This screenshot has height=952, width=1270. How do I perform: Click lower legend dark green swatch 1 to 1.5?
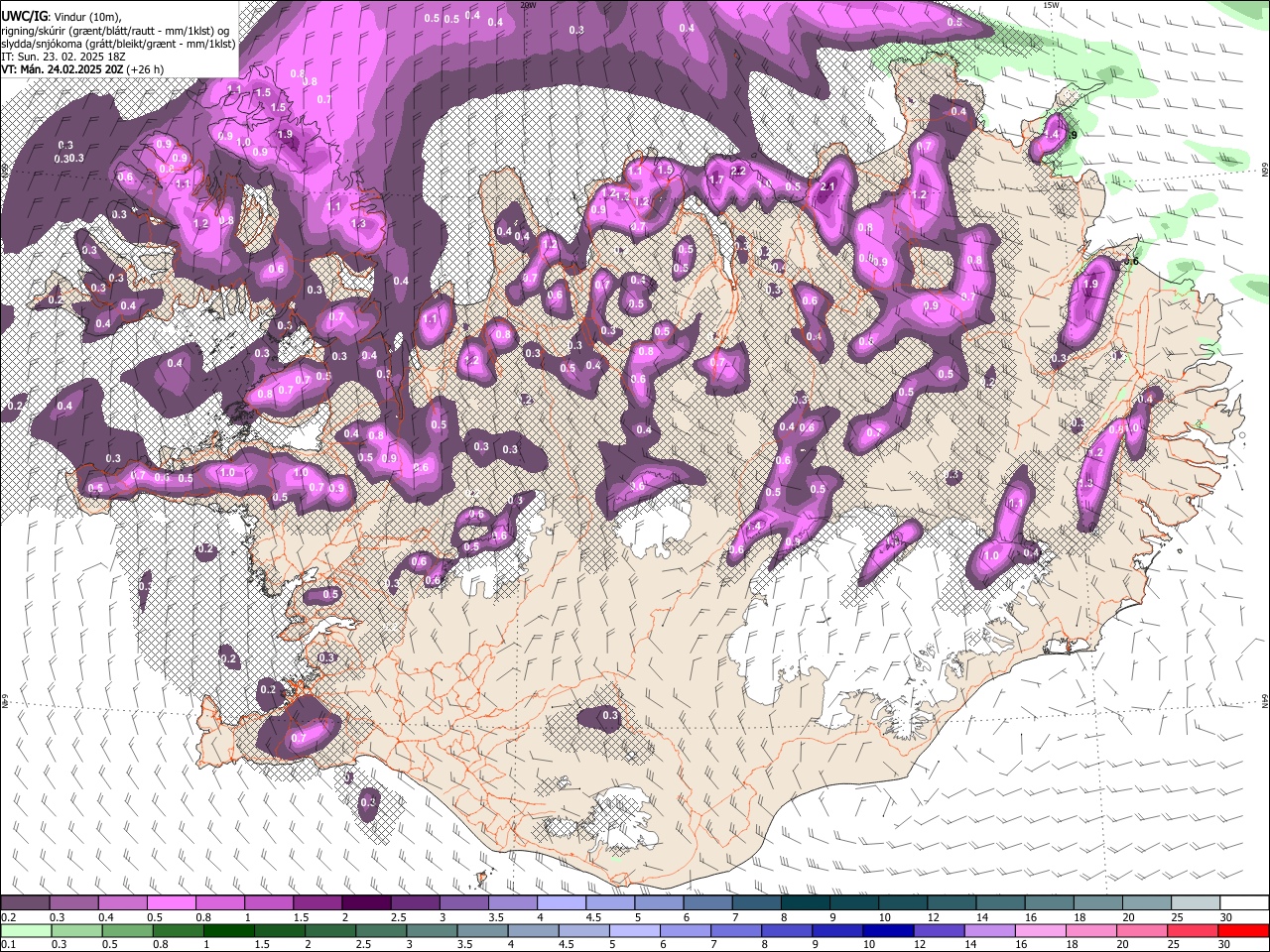pyautogui.click(x=228, y=930)
